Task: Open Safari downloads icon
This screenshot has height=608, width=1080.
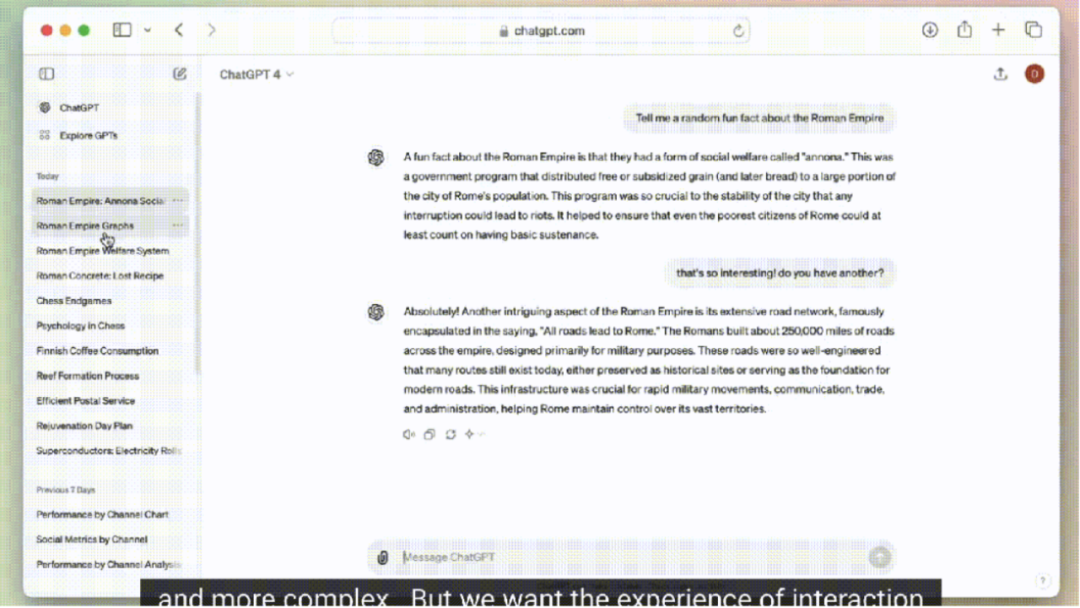Action: 930,30
